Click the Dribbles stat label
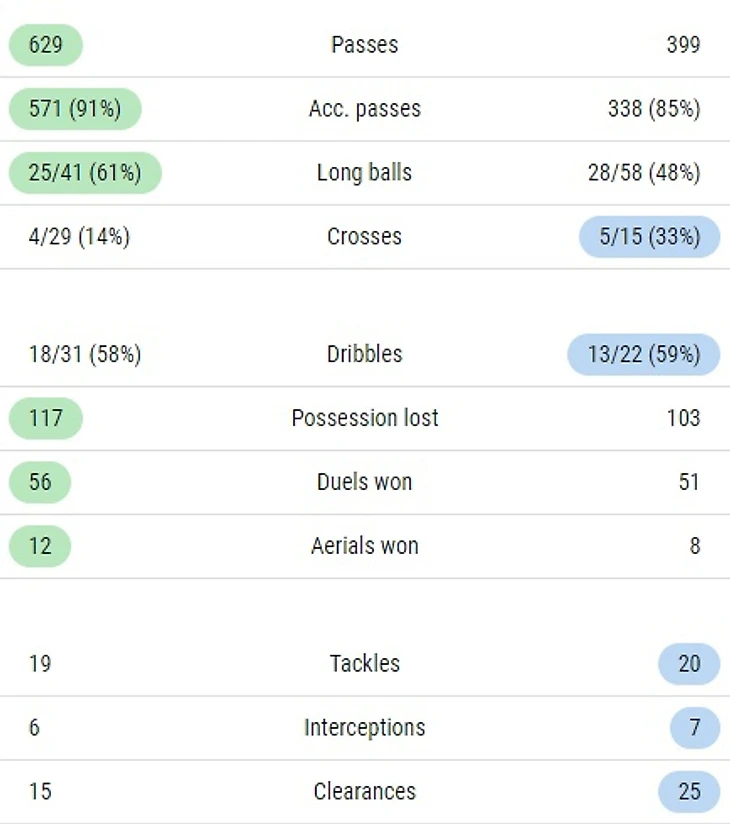Screen dimensions: 730x824 click(x=365, y=354)
